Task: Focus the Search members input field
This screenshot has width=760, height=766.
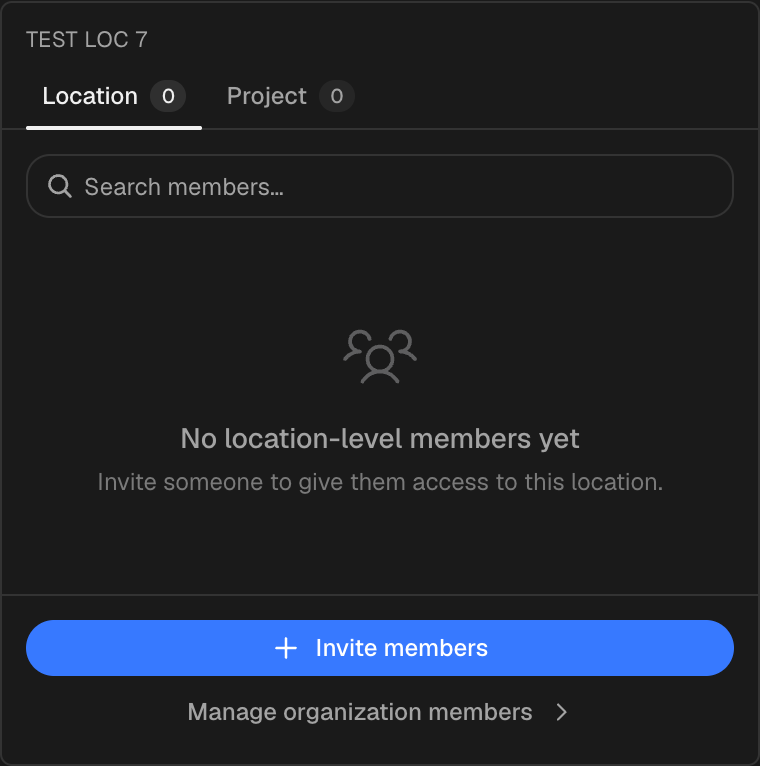Action: [380, 186]
